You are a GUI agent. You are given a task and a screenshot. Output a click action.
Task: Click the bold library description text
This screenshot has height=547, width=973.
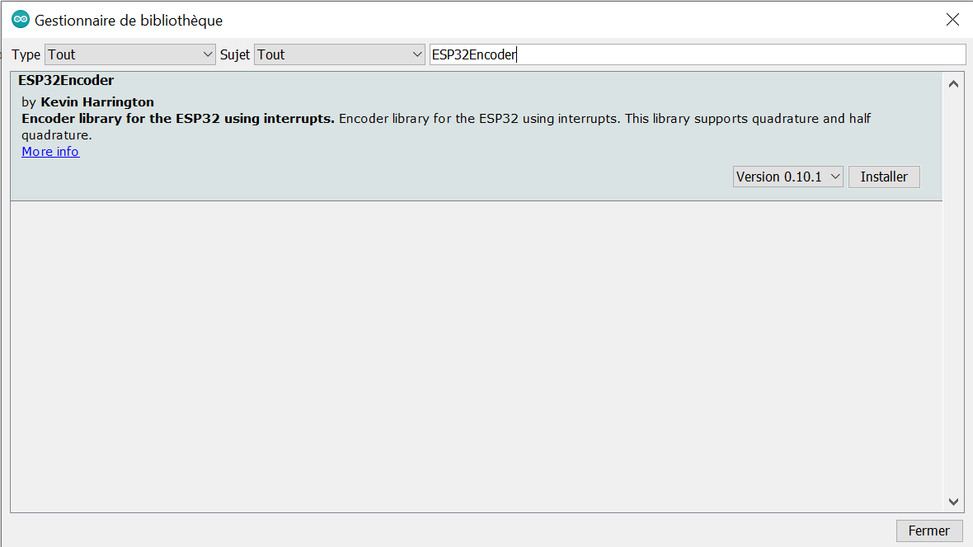tap(178, 119)
